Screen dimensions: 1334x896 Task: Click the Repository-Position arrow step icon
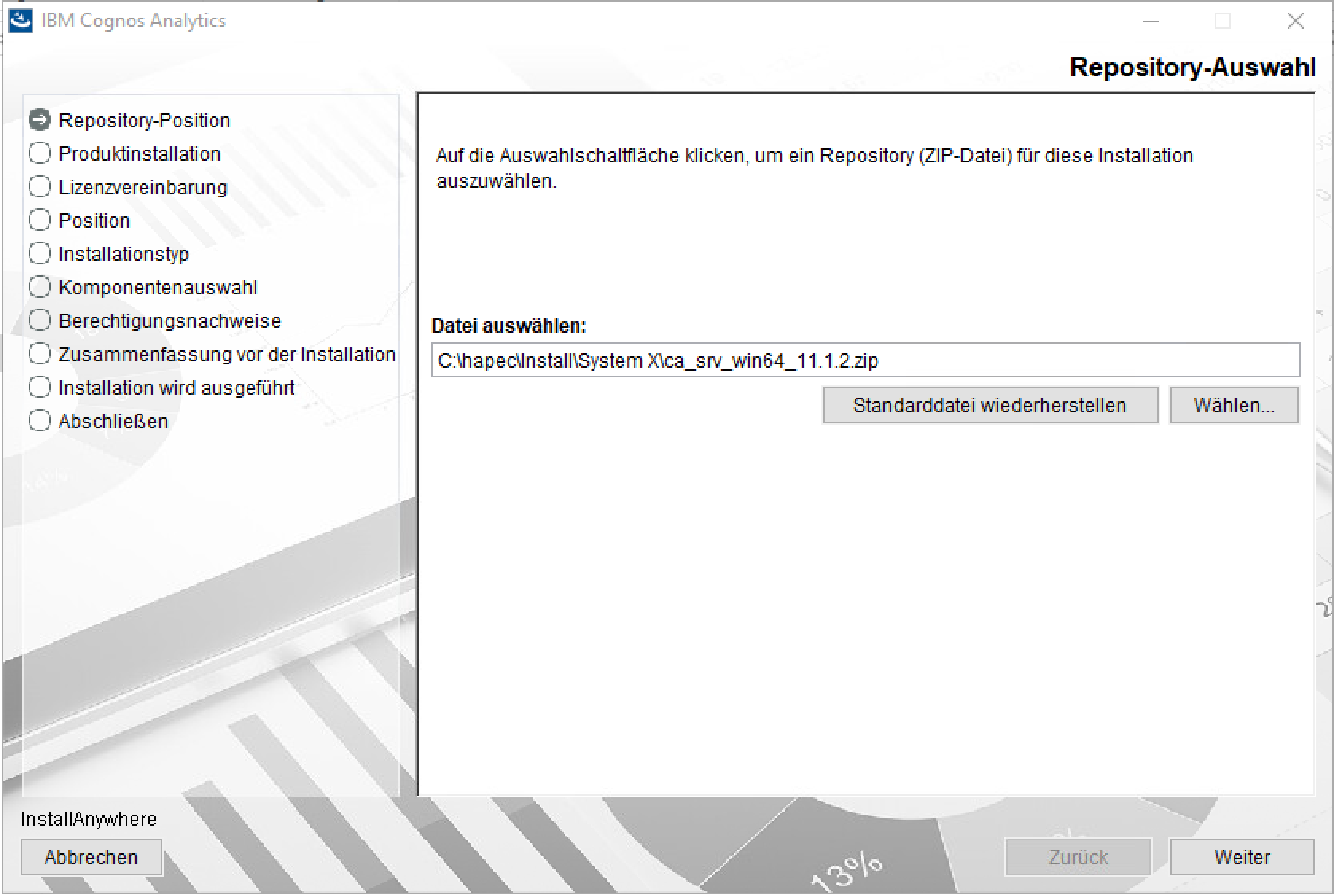[x=39, y=120]
